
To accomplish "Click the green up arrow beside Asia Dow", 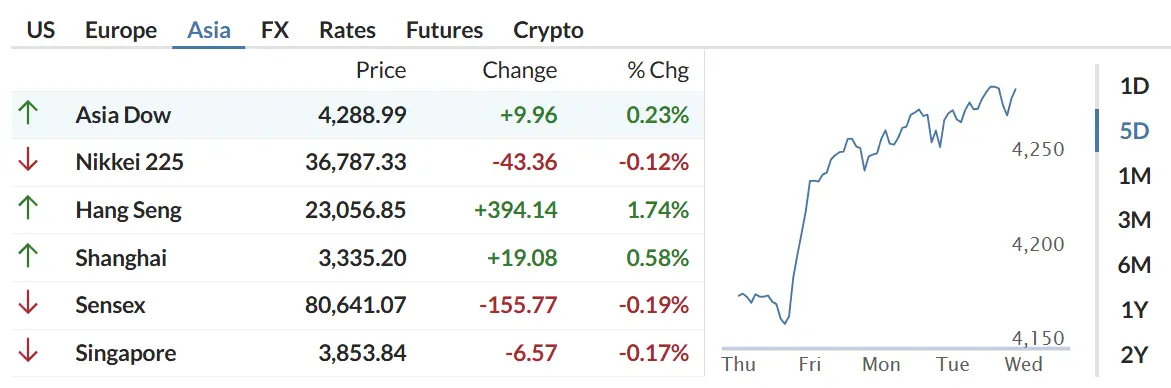I will 28,114.
